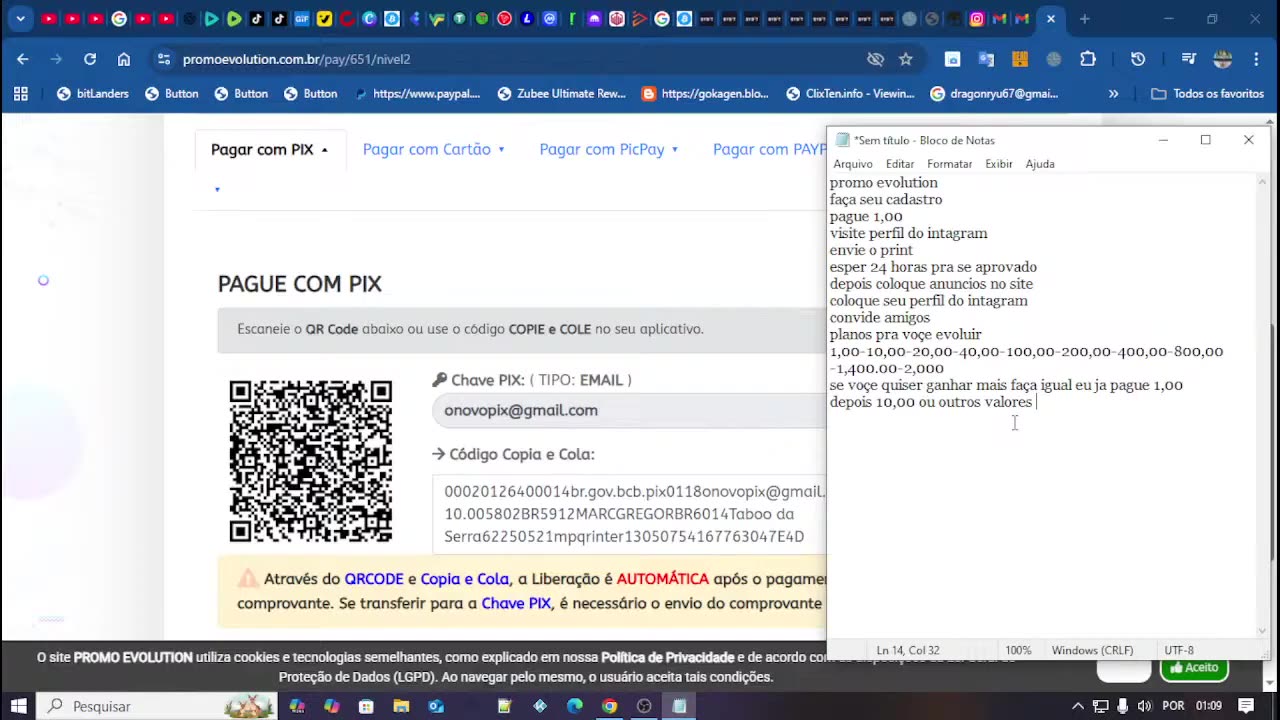Open the tab search dropdown arrow
Image resolution: width=1280 pixels, height=720 pixels.
tap(20, 19)
